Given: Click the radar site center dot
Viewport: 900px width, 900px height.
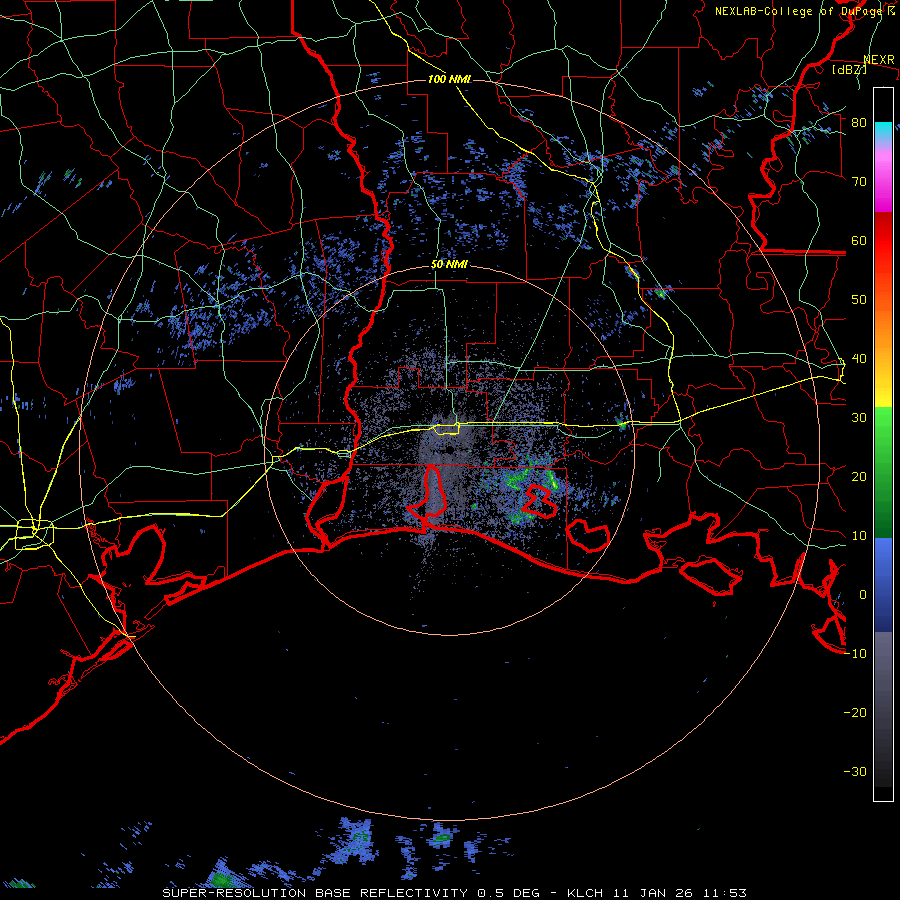Looking at the screenshot, I should pyautogui.click(x=449, y=449).
